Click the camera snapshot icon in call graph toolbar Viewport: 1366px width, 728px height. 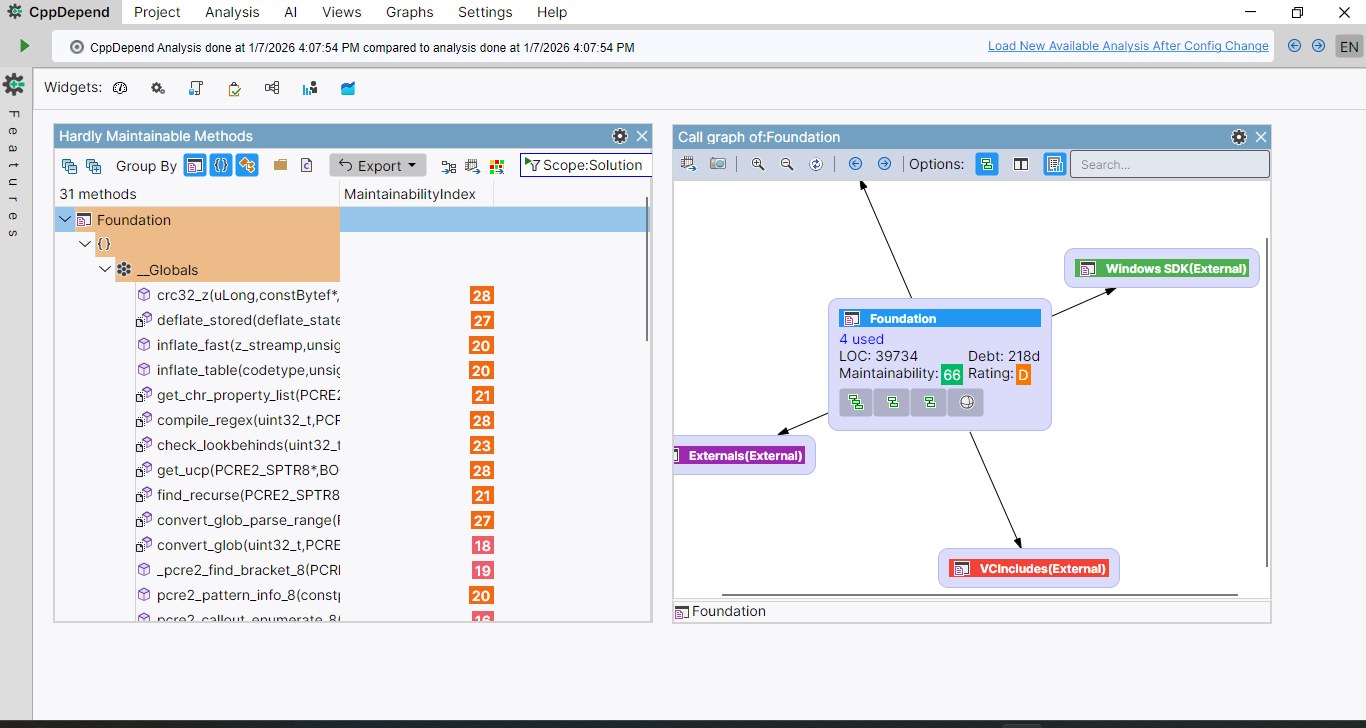tap(718, 164)
